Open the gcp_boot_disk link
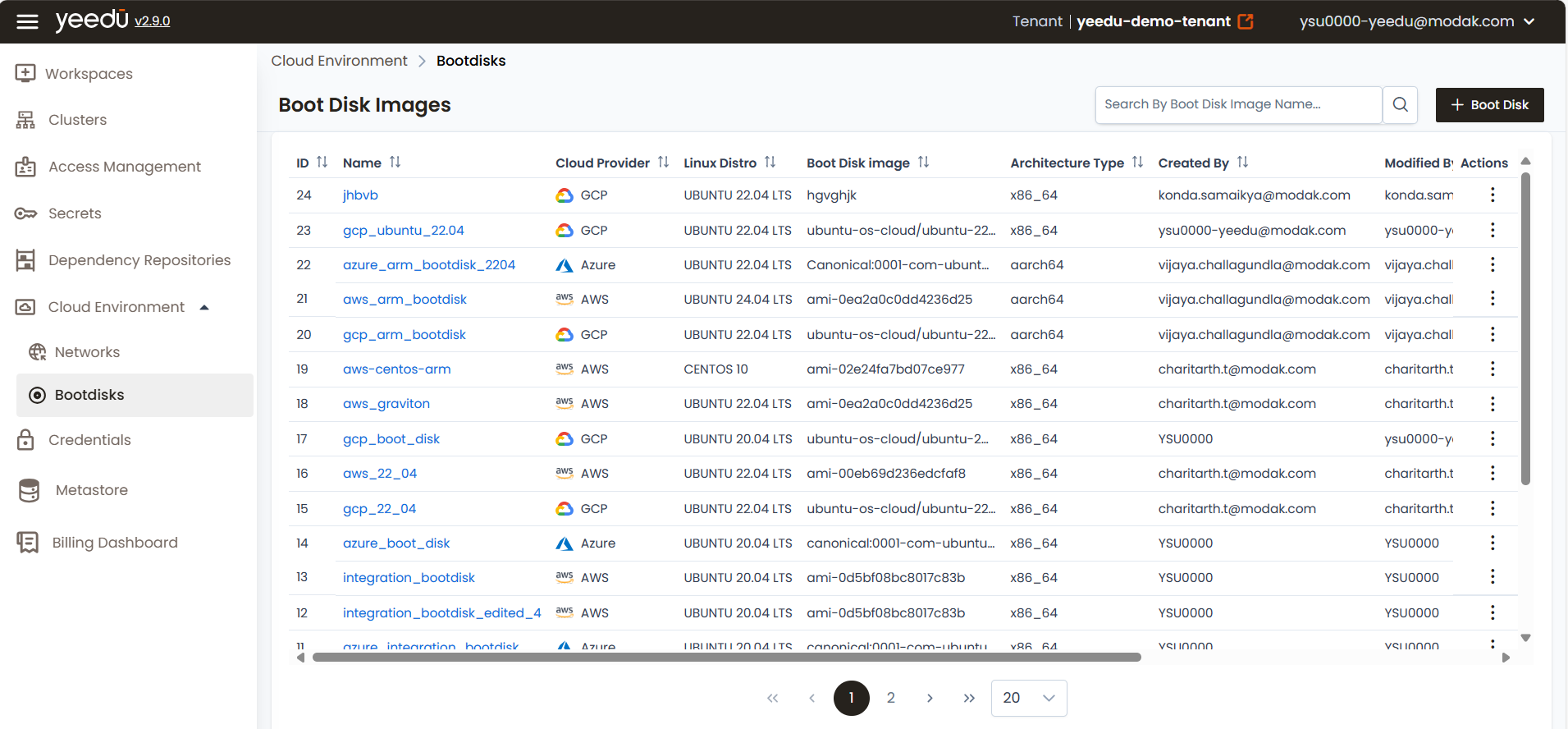This screenshot has width=1568, height=729. click(x=391, y=439)
